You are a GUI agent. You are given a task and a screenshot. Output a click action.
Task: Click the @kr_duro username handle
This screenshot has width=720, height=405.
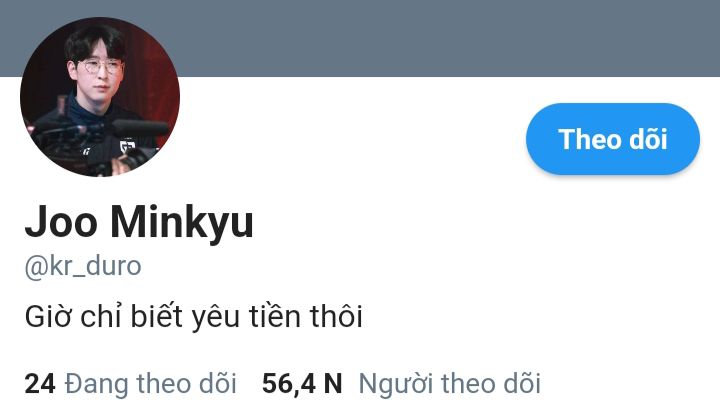[x=83, y=266]
